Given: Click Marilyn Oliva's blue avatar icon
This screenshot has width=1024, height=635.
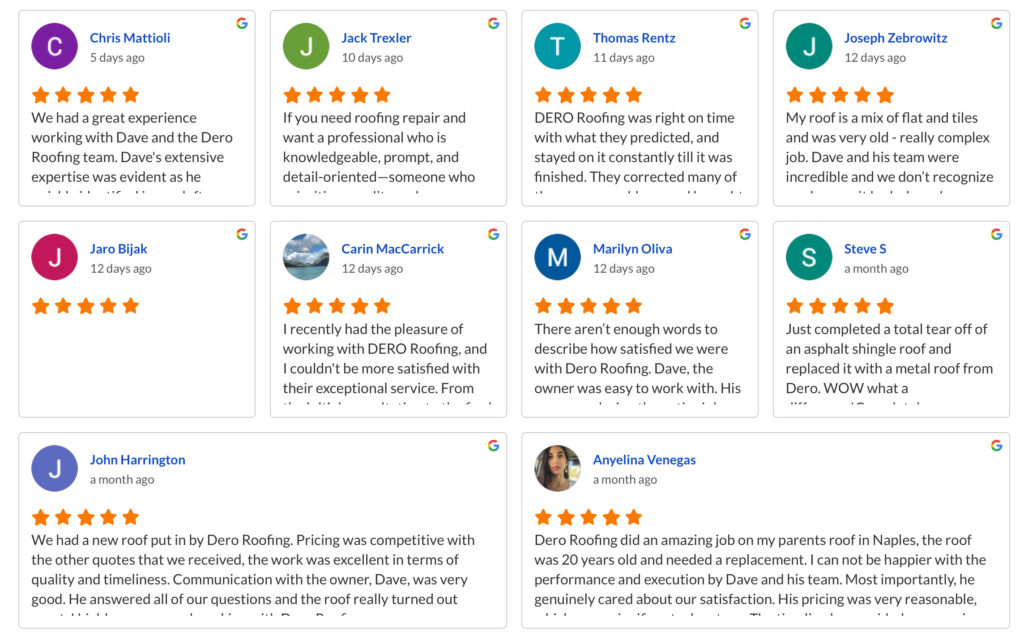Looking at the screenshot, I should click(x=557, y=257).
